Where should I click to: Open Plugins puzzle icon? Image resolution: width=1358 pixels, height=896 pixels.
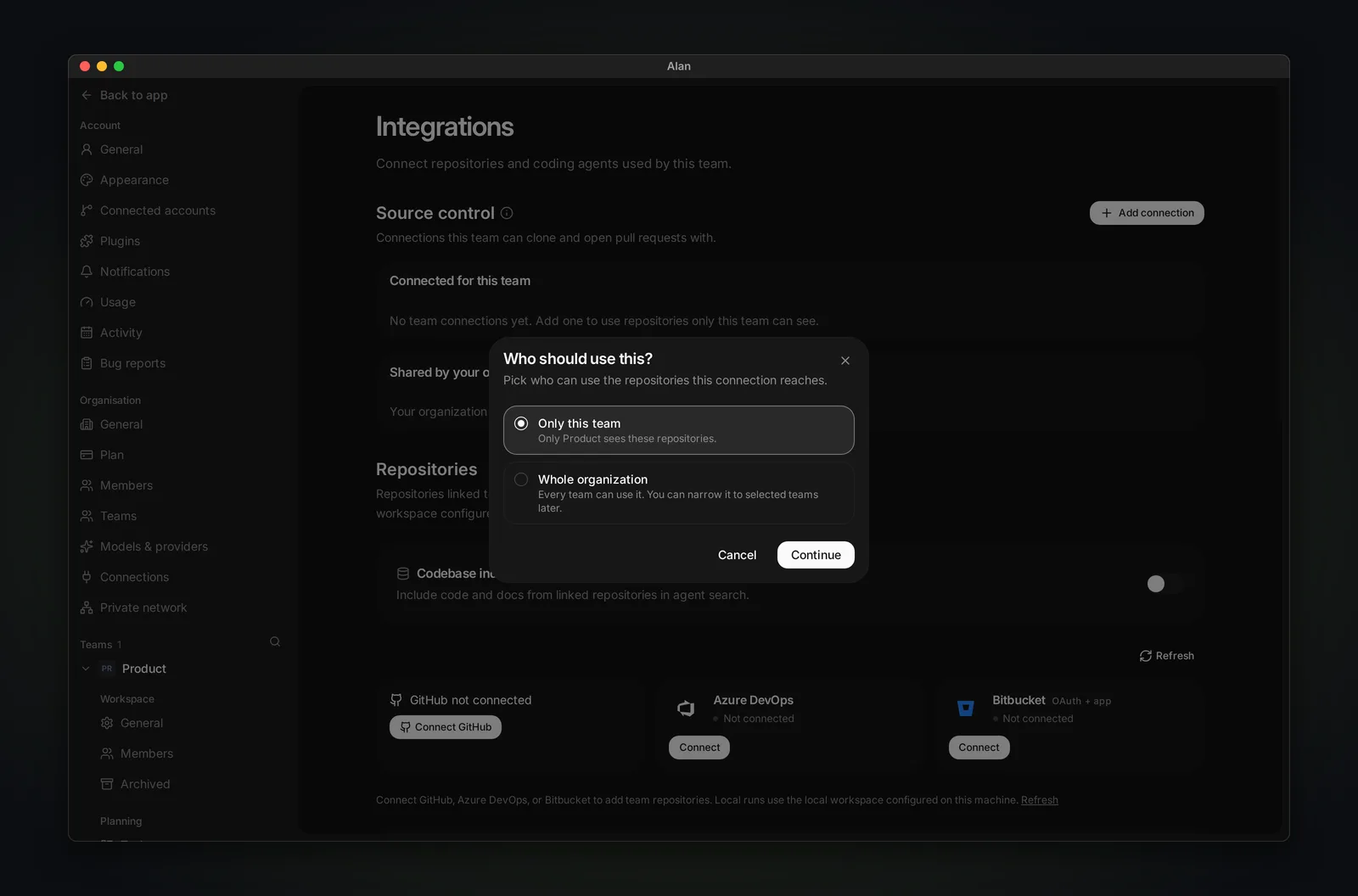(87, 241)
